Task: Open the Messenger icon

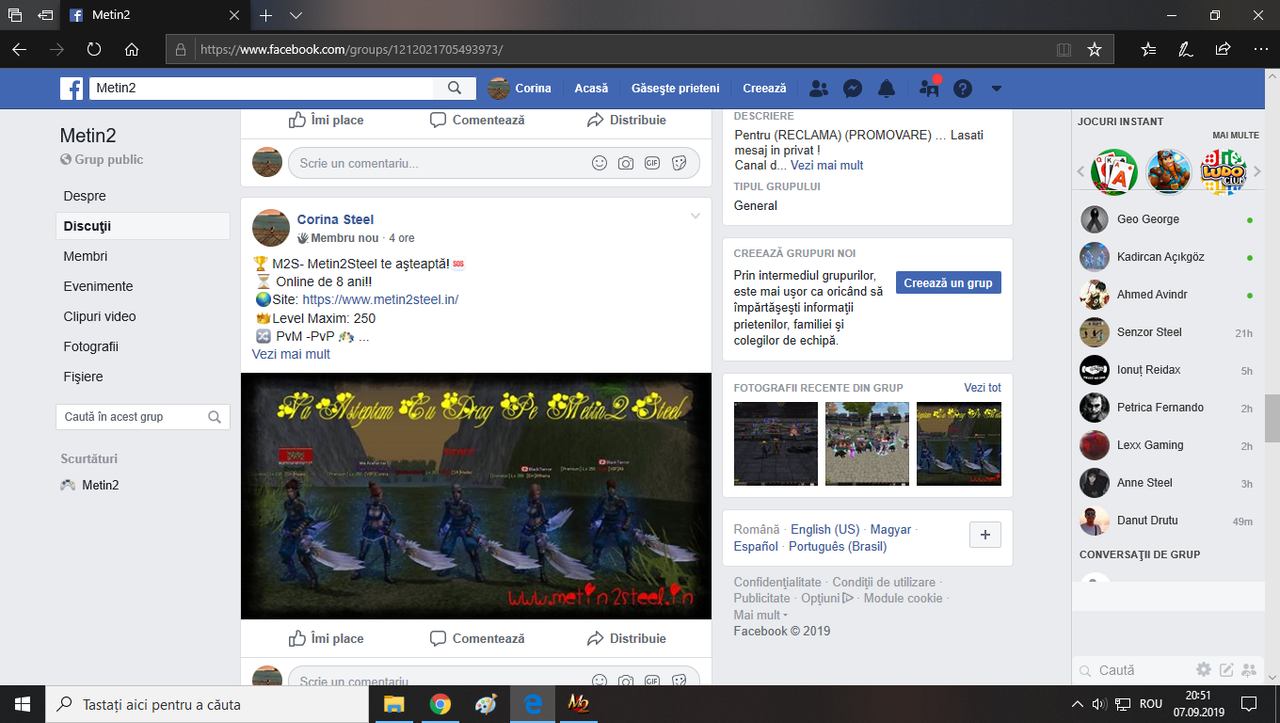Action: click(x=853, y=88)
